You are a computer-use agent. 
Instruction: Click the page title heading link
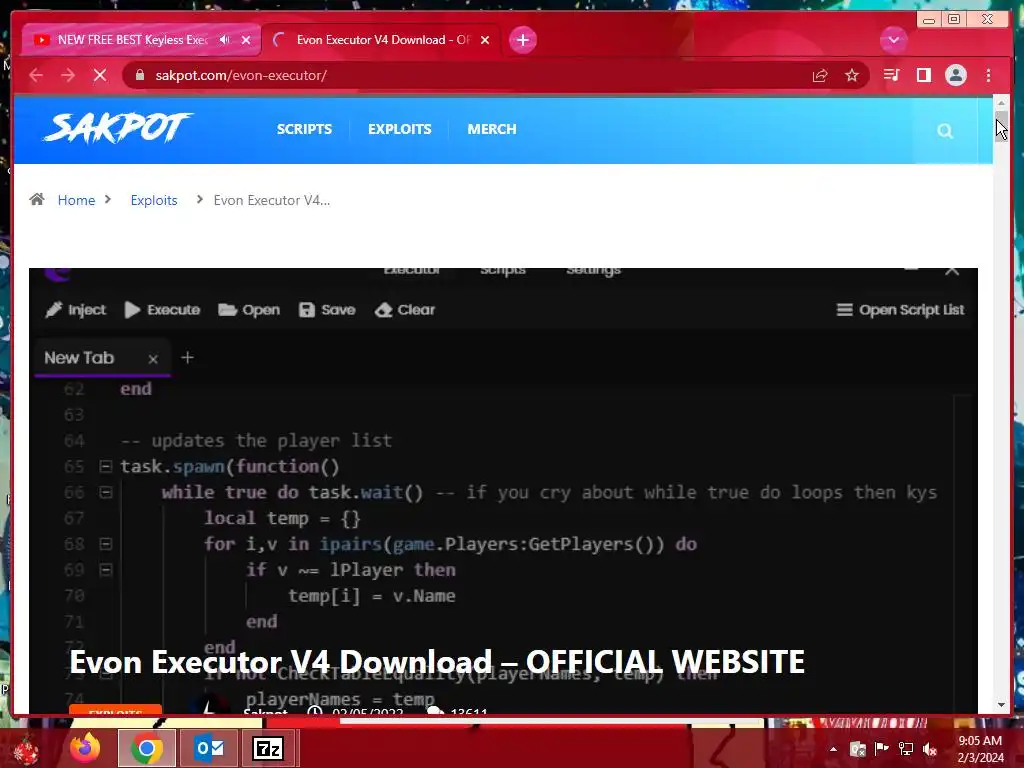pyautogui.click(x=437, y=662)
